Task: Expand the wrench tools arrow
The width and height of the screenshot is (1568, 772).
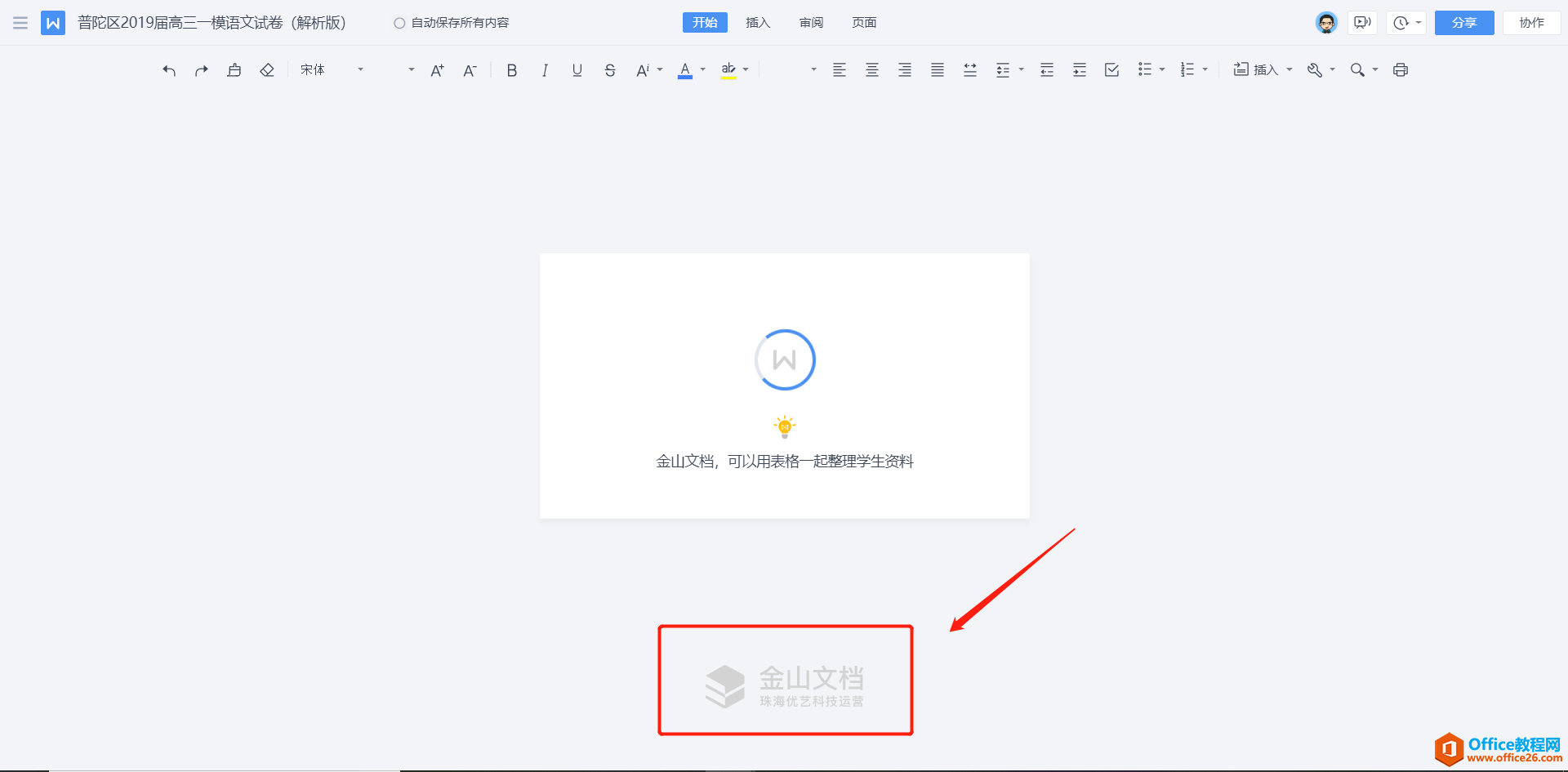Action: [1332, 70]
